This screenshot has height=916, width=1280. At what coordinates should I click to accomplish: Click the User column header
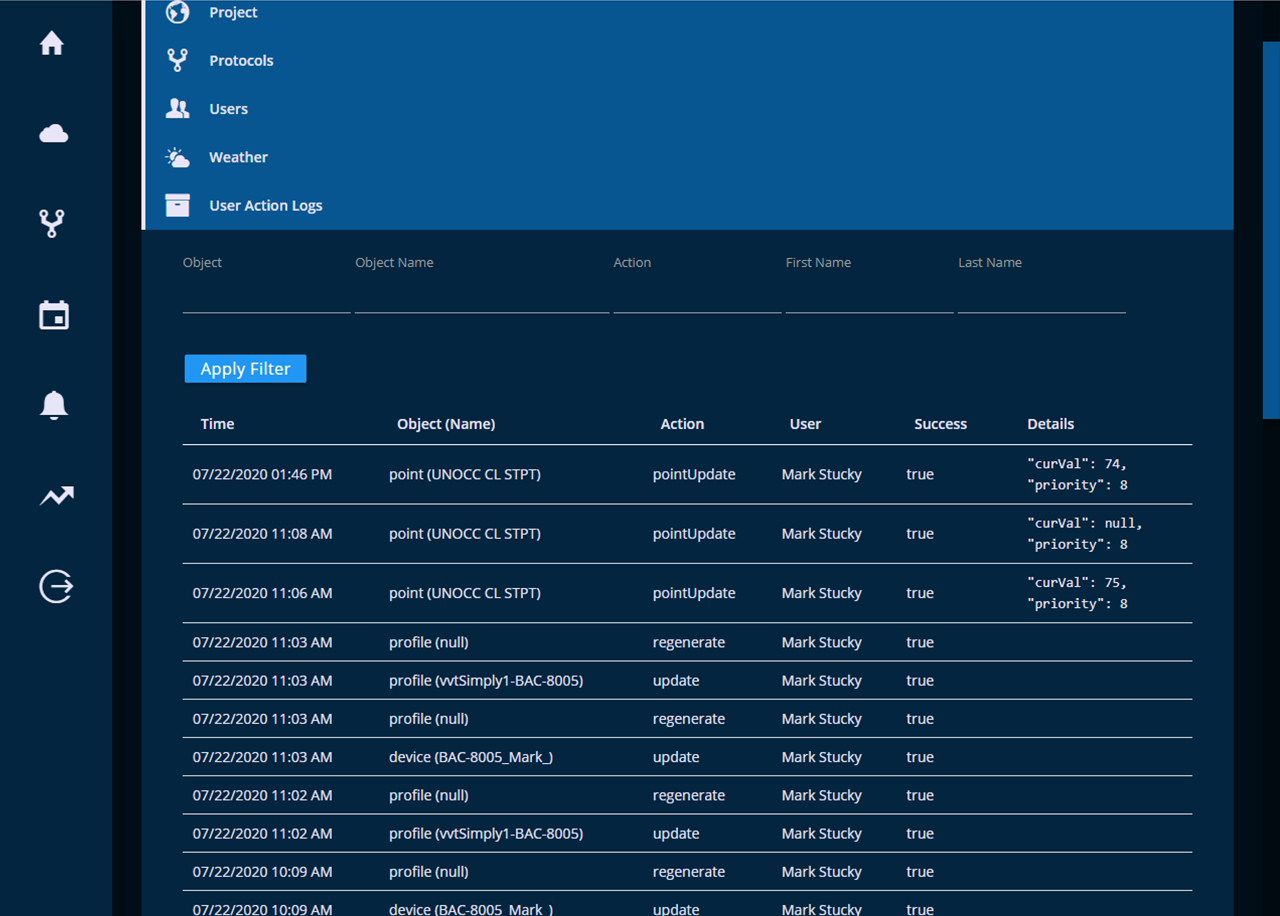[x=805, y=424]
